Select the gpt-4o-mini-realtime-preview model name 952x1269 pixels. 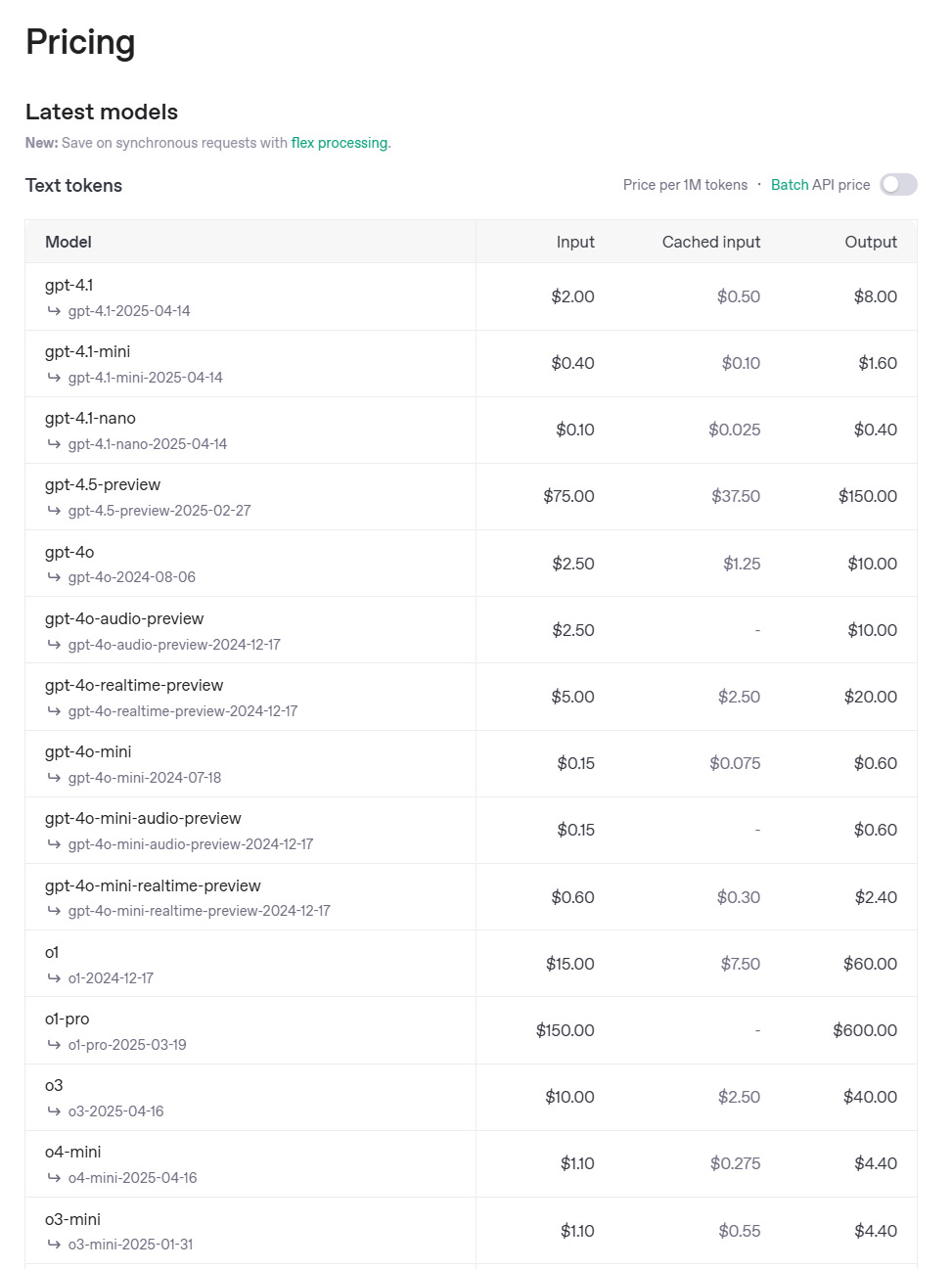click(153, 885)
